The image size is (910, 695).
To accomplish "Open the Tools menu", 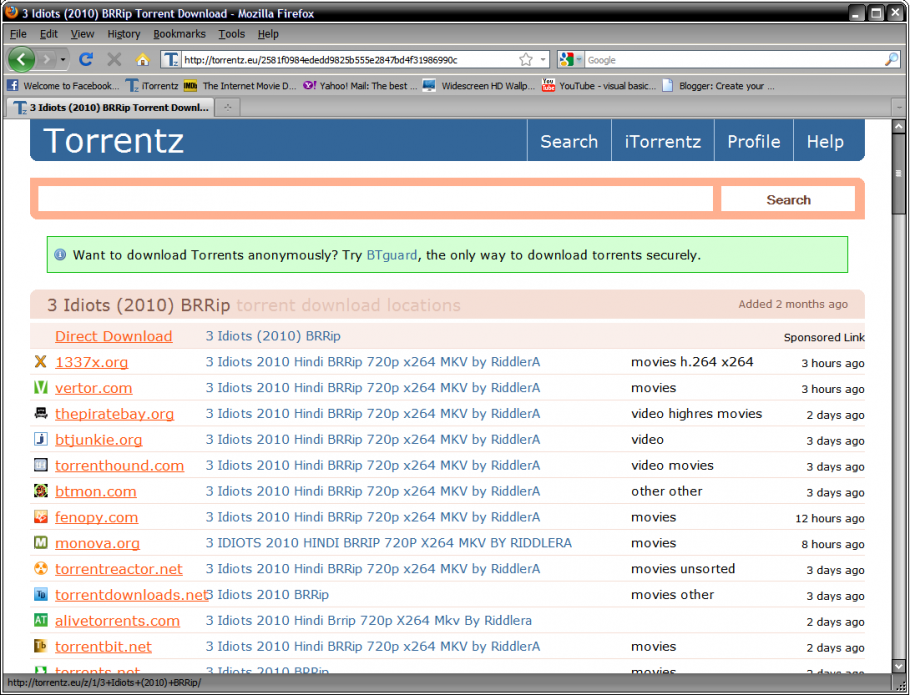I will pos(232,34).
